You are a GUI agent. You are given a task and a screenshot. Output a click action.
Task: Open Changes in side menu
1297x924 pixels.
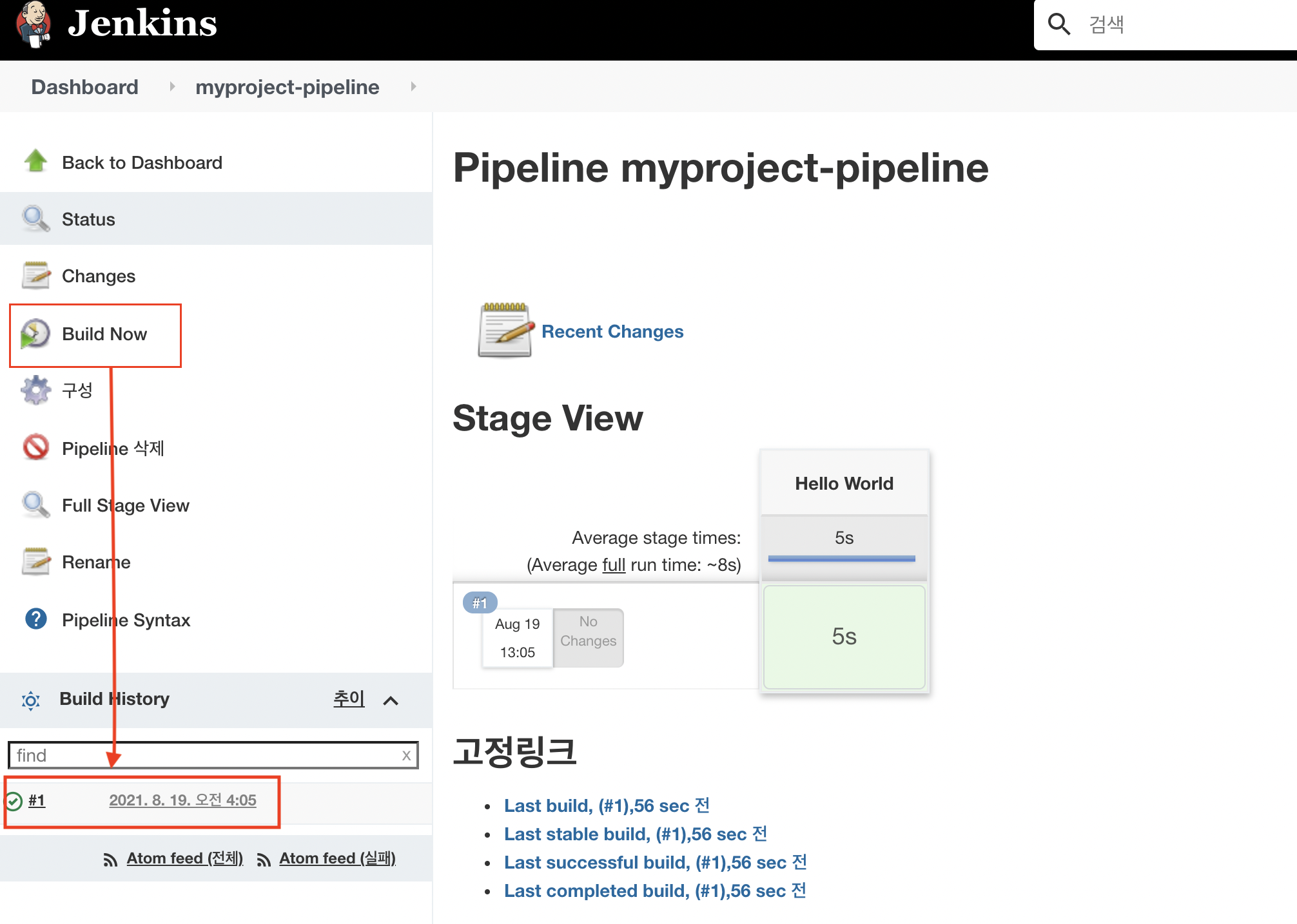pyautogui.click(x=99, y=276)
